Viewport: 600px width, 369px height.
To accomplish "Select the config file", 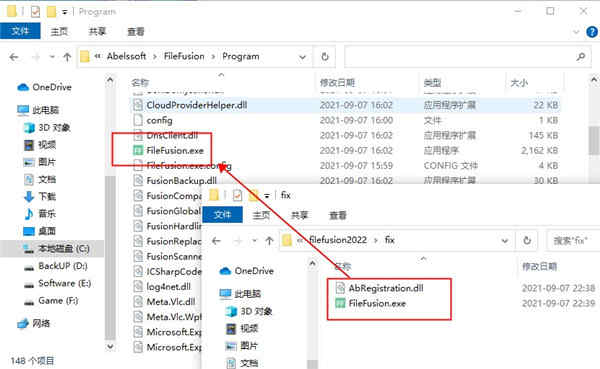I will (x=160, y=120).
